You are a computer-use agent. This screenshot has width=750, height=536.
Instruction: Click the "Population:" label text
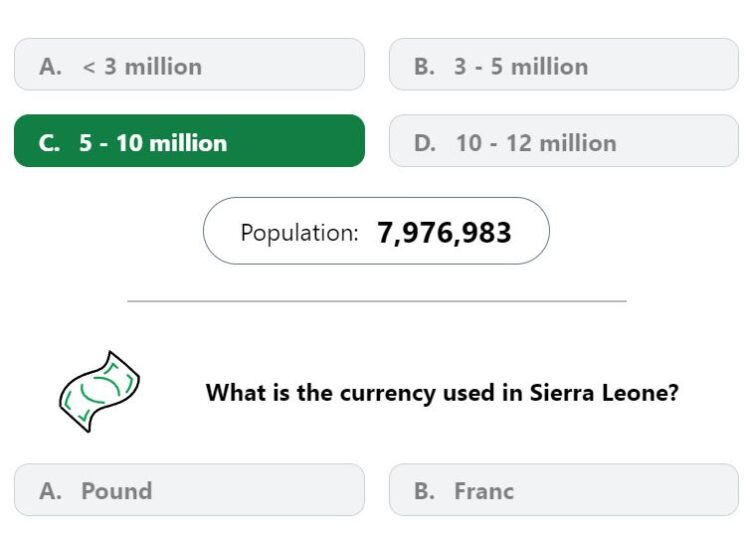pyautogui.click(x=299, y=233)
